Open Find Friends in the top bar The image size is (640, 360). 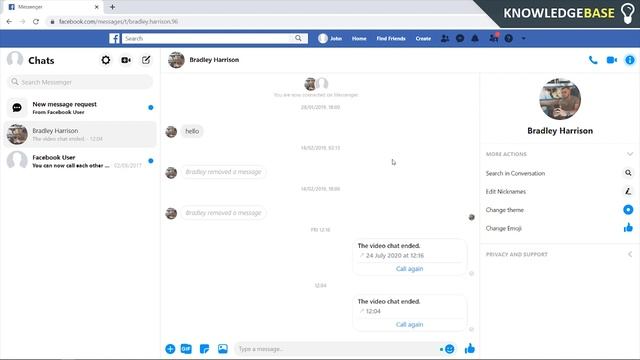(x=391, y=38)
